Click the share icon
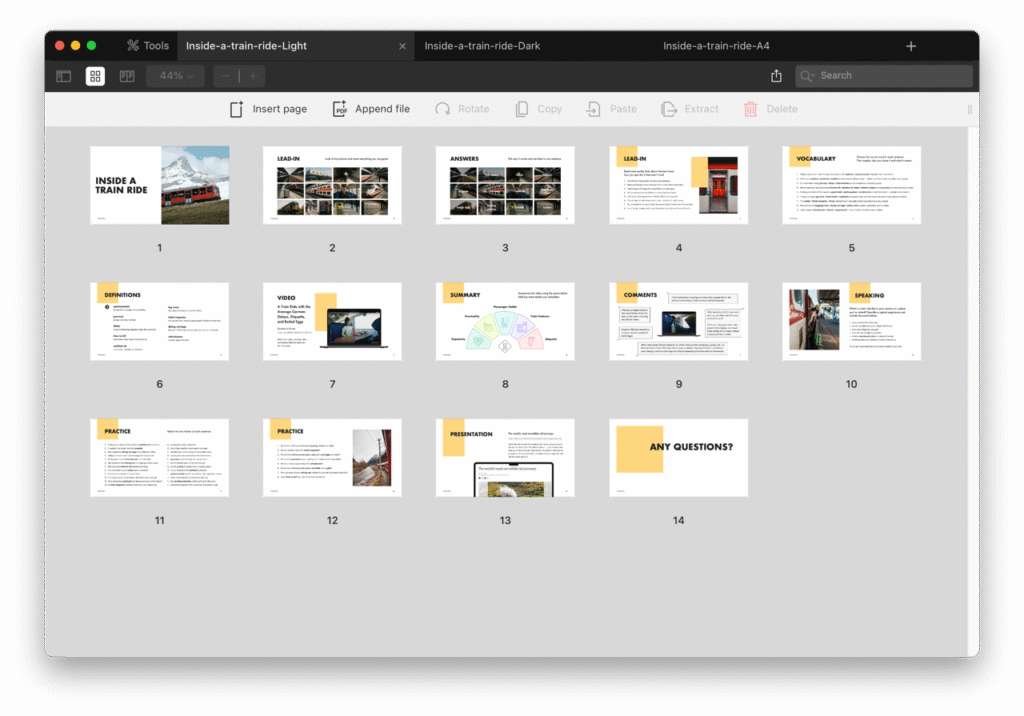Viewport: 1024px width, 716px height. 776,76
